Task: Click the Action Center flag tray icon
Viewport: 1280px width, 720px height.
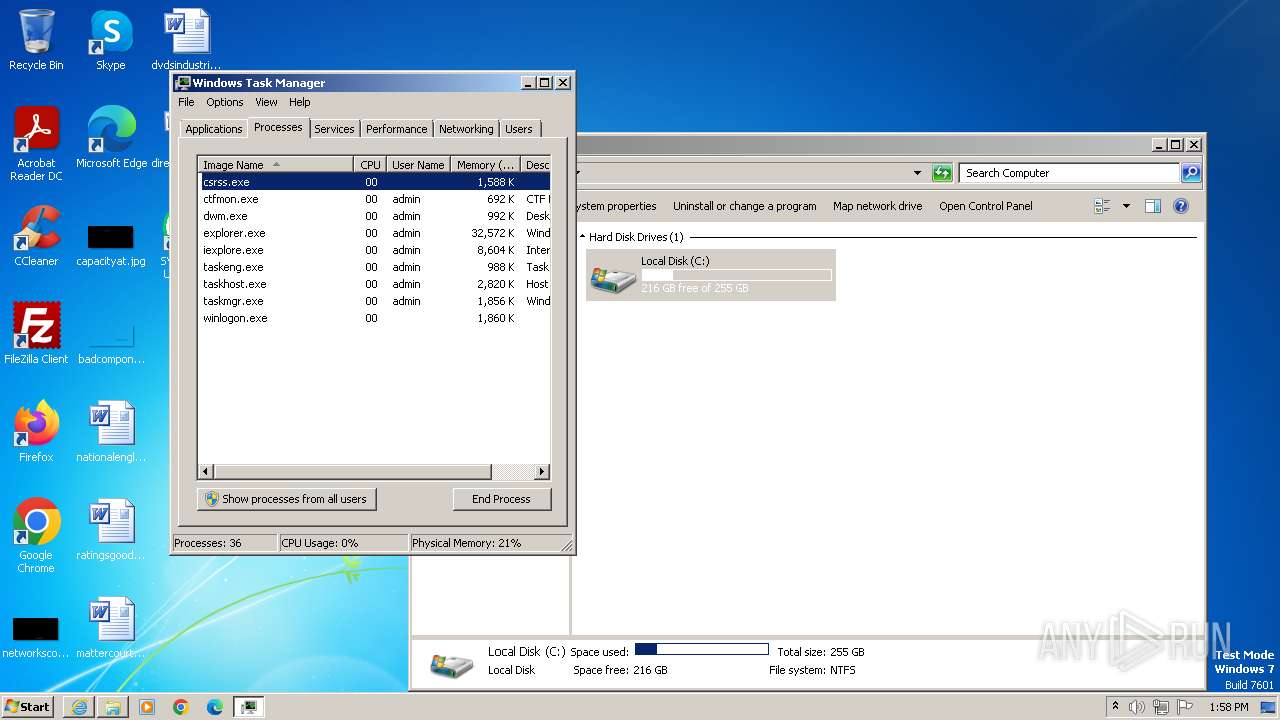Action: [1185, 707]
